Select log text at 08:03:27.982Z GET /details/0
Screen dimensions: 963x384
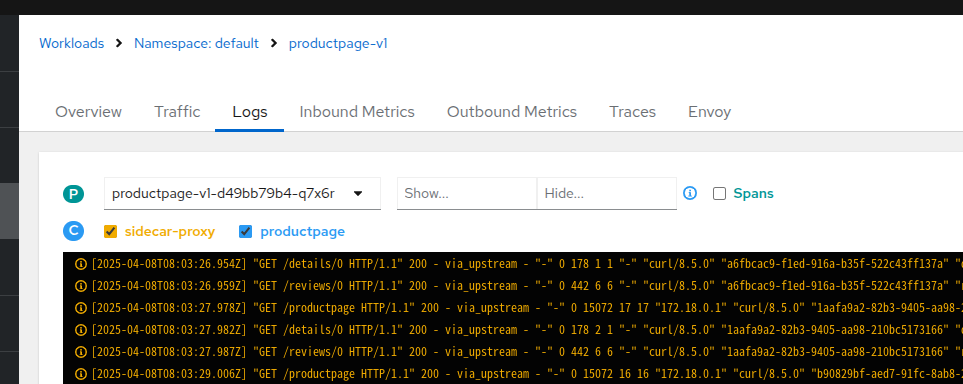(527, 330)
